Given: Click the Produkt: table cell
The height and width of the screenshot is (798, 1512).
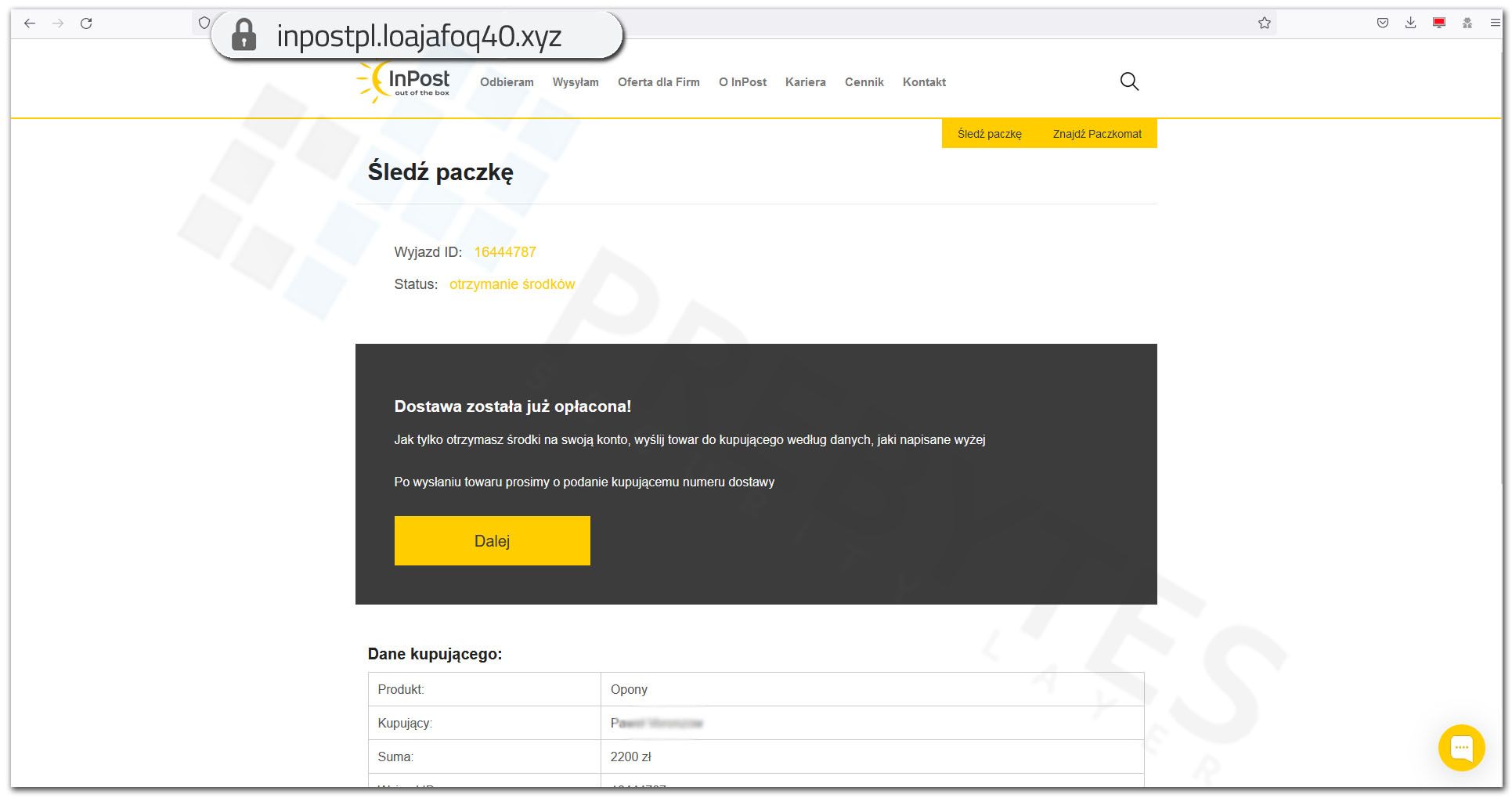Looking at the screenshot, I should click(x=485, y=690).
